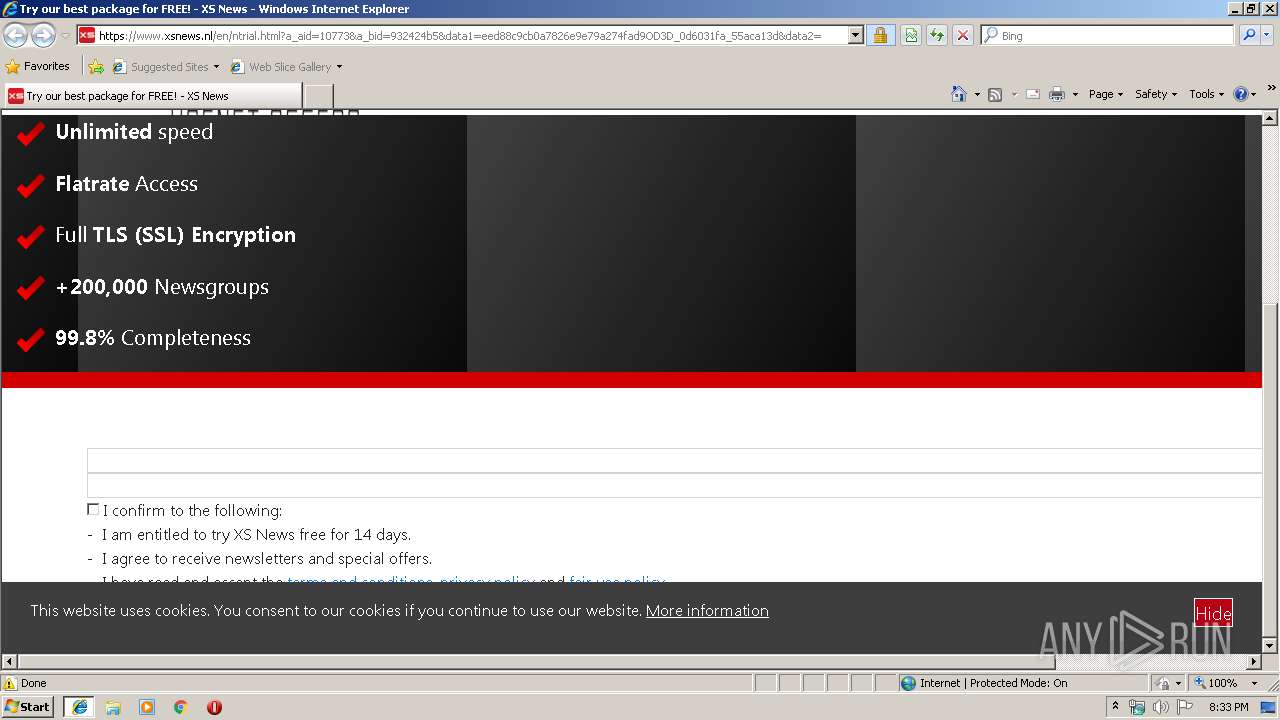Click the Internet Explorer taskbar icon

click(79, 707)
